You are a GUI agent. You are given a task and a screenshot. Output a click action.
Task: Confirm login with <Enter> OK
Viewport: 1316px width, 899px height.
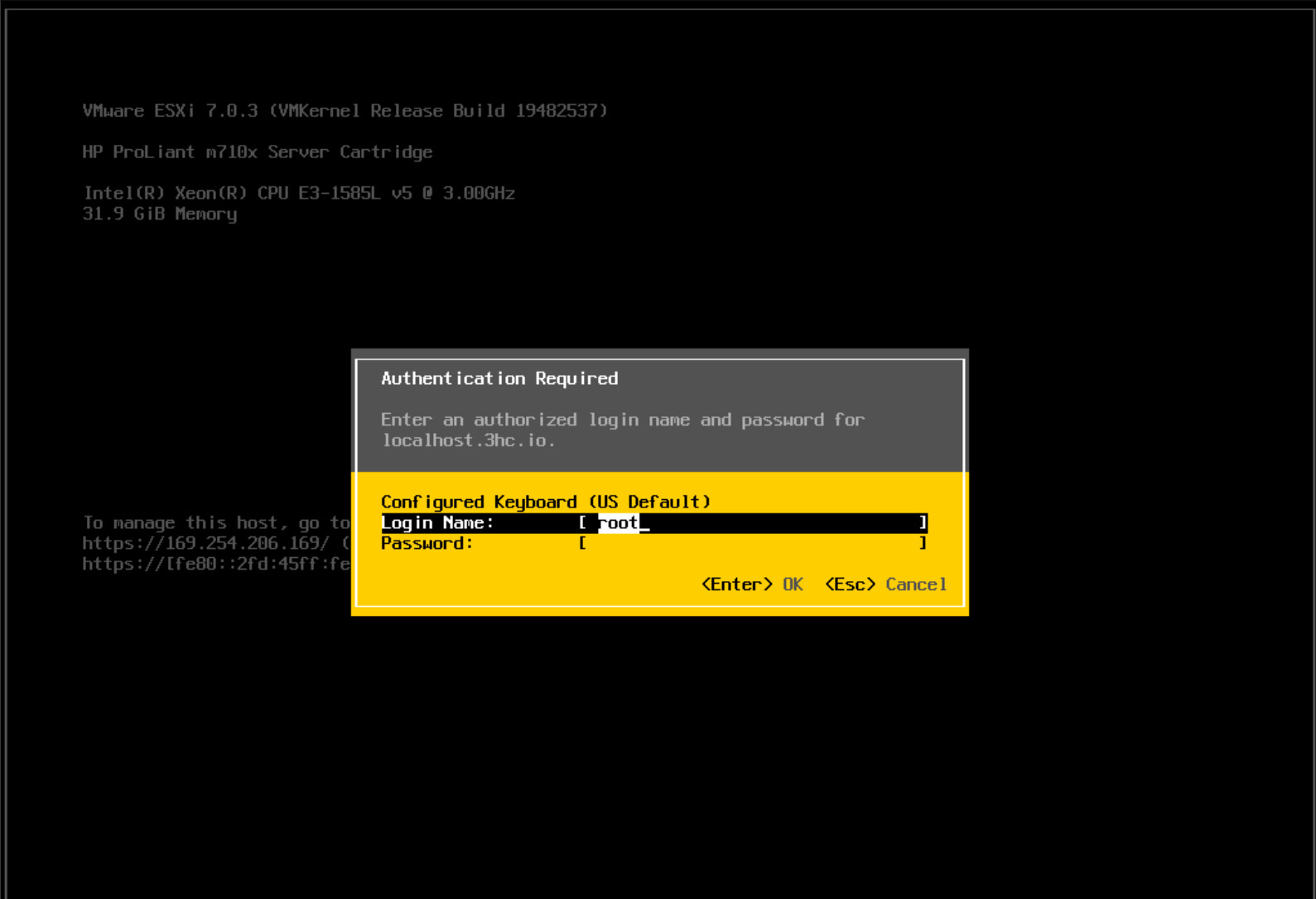click(752, 584)
